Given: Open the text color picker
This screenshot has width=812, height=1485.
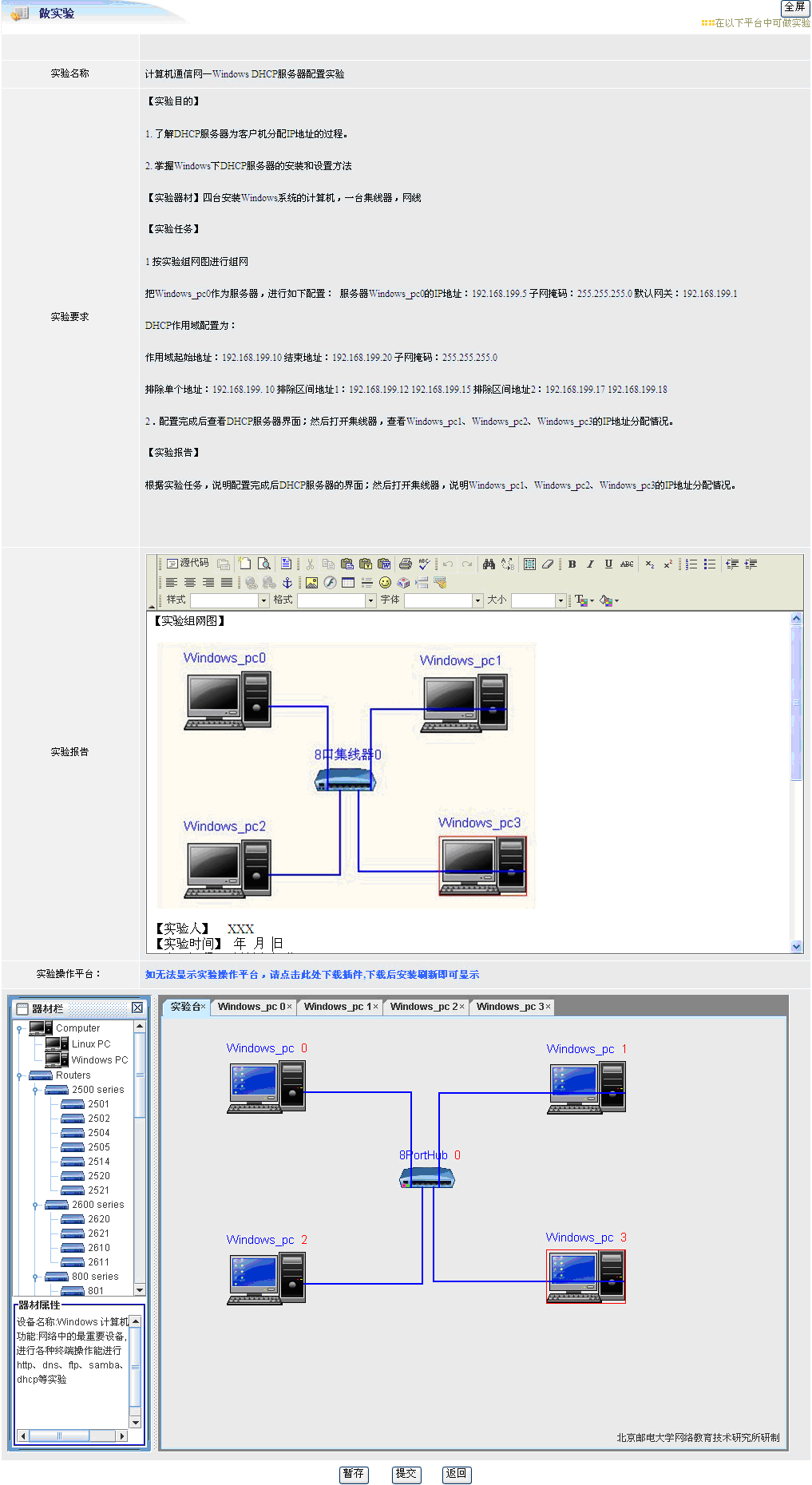Looking at the screenshot, I should pyautogui.click(x=584, y=600).
